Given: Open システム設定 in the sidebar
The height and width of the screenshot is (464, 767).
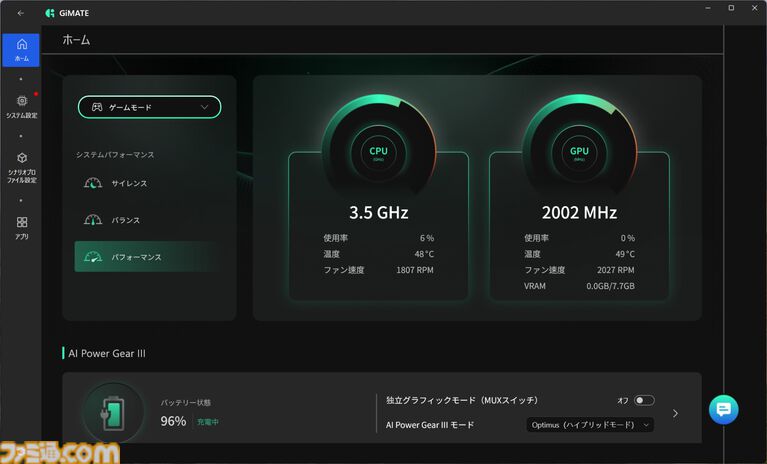Looking at the screenshot, I should click(21, 107).
